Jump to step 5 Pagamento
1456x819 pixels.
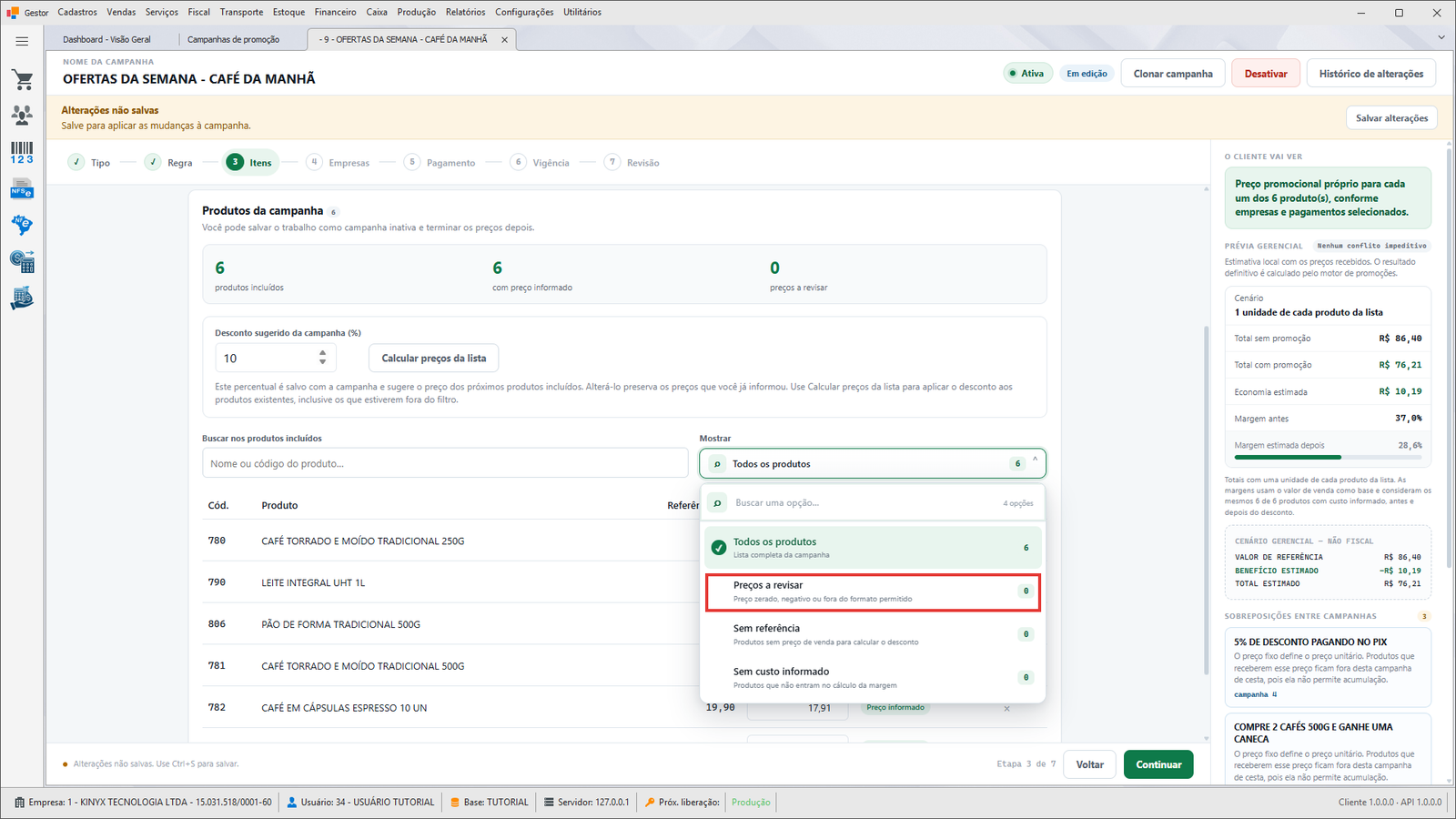[x=440, y=163]
